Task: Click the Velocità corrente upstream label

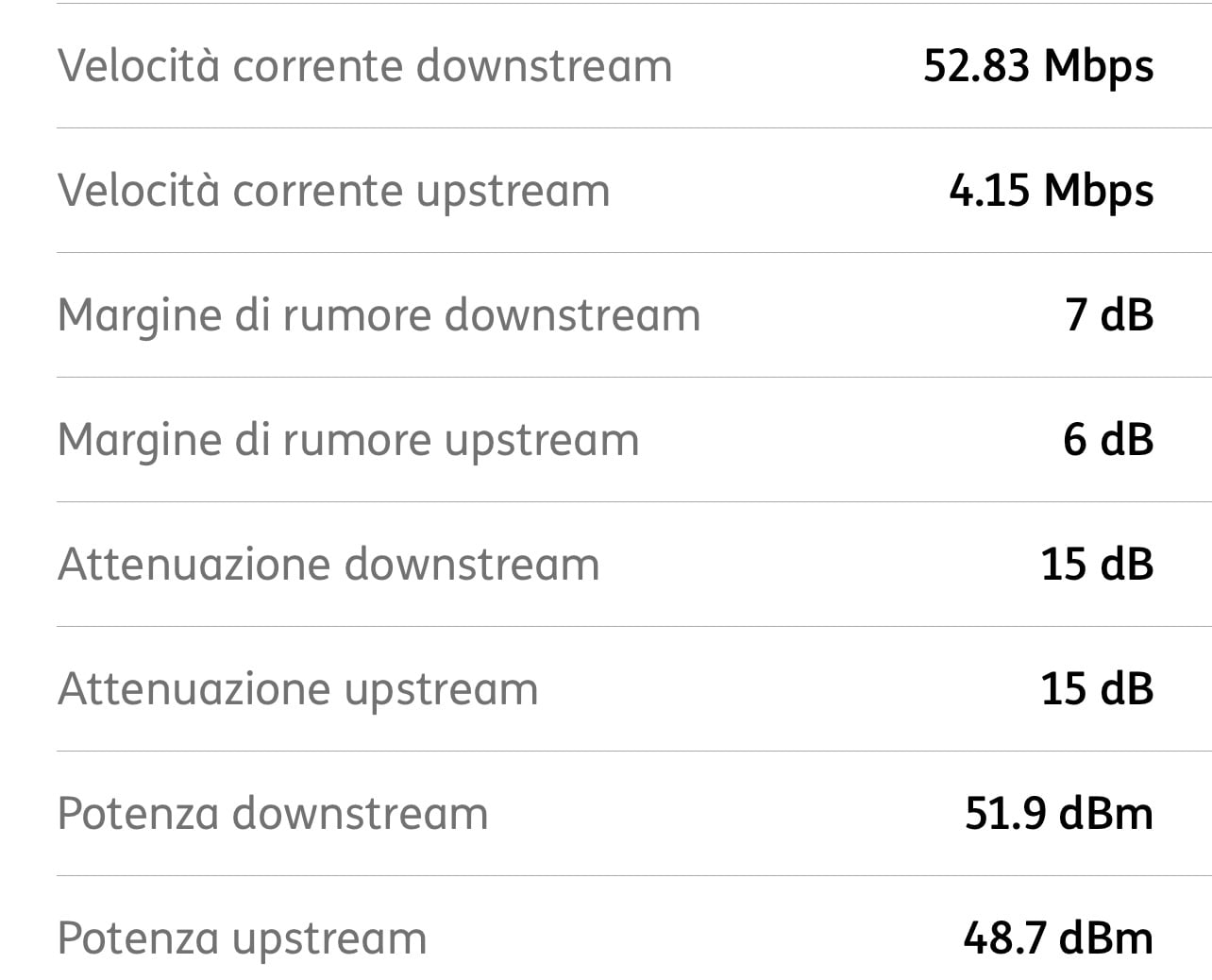Action: click(x=333, y=191)
